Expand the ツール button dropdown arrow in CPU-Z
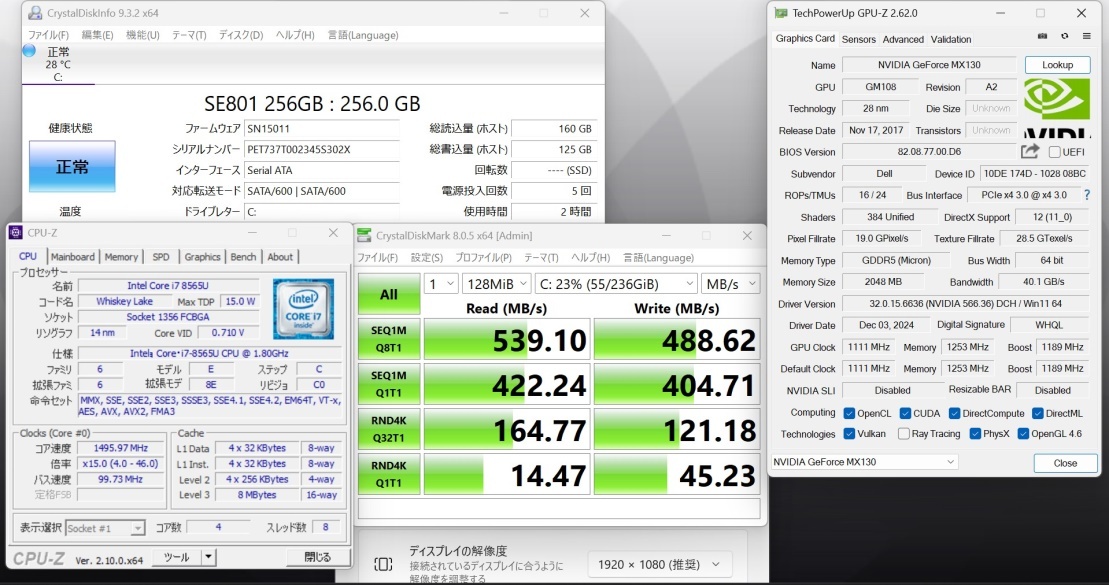Image resolution: width=1109 pixels, height=585 pixels. 208,557
